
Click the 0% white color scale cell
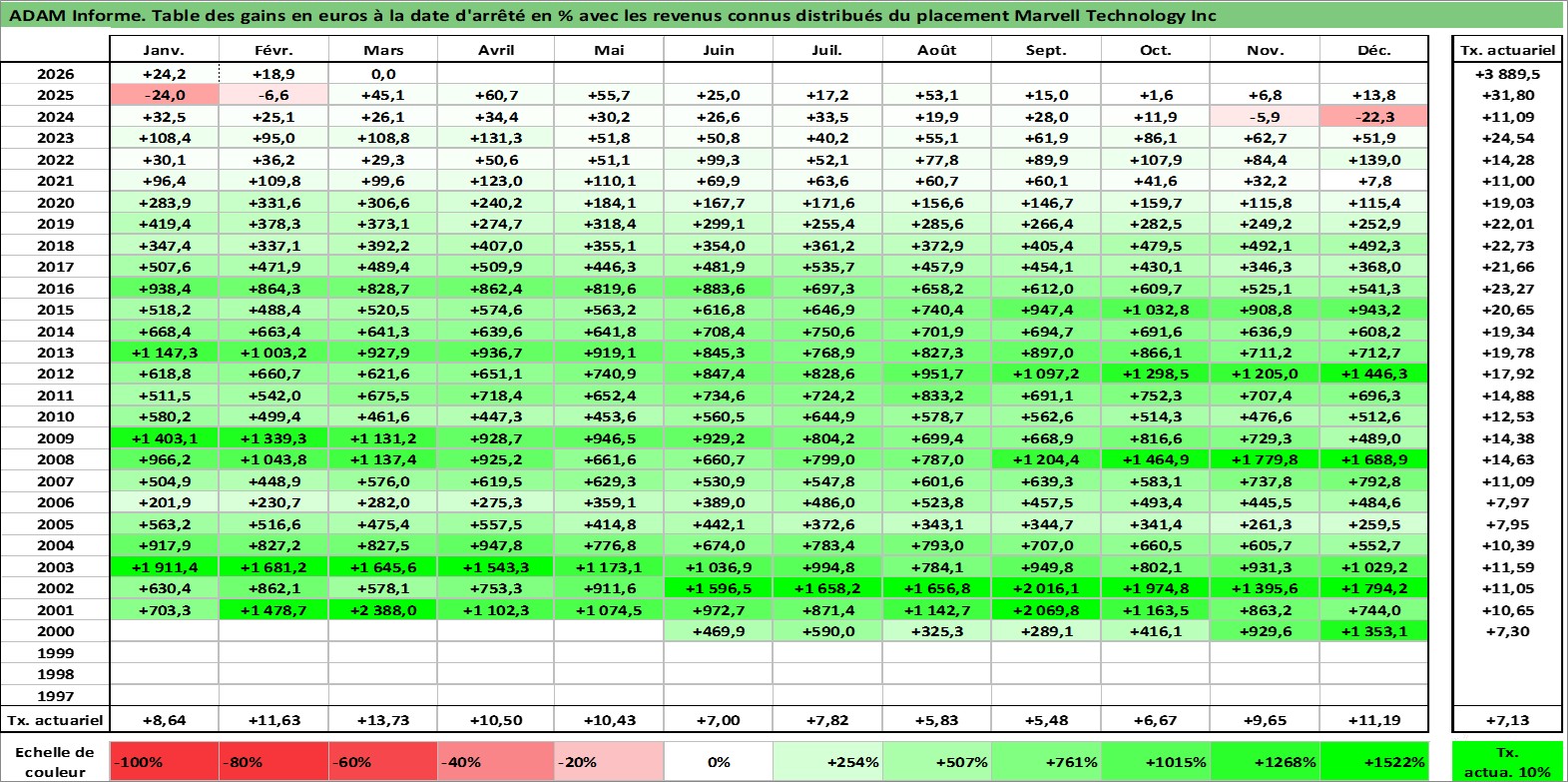(718, 762)
